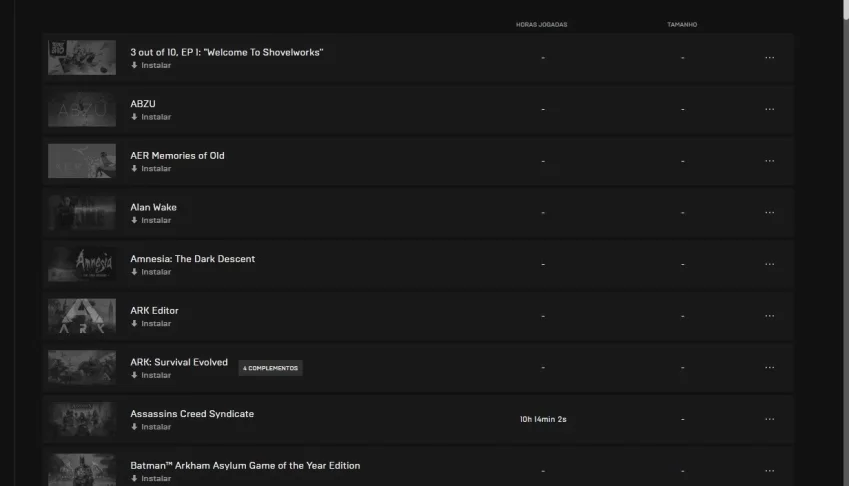Select the Alan Wake thumbnail

pyautogui.click(x=82, y=213)
